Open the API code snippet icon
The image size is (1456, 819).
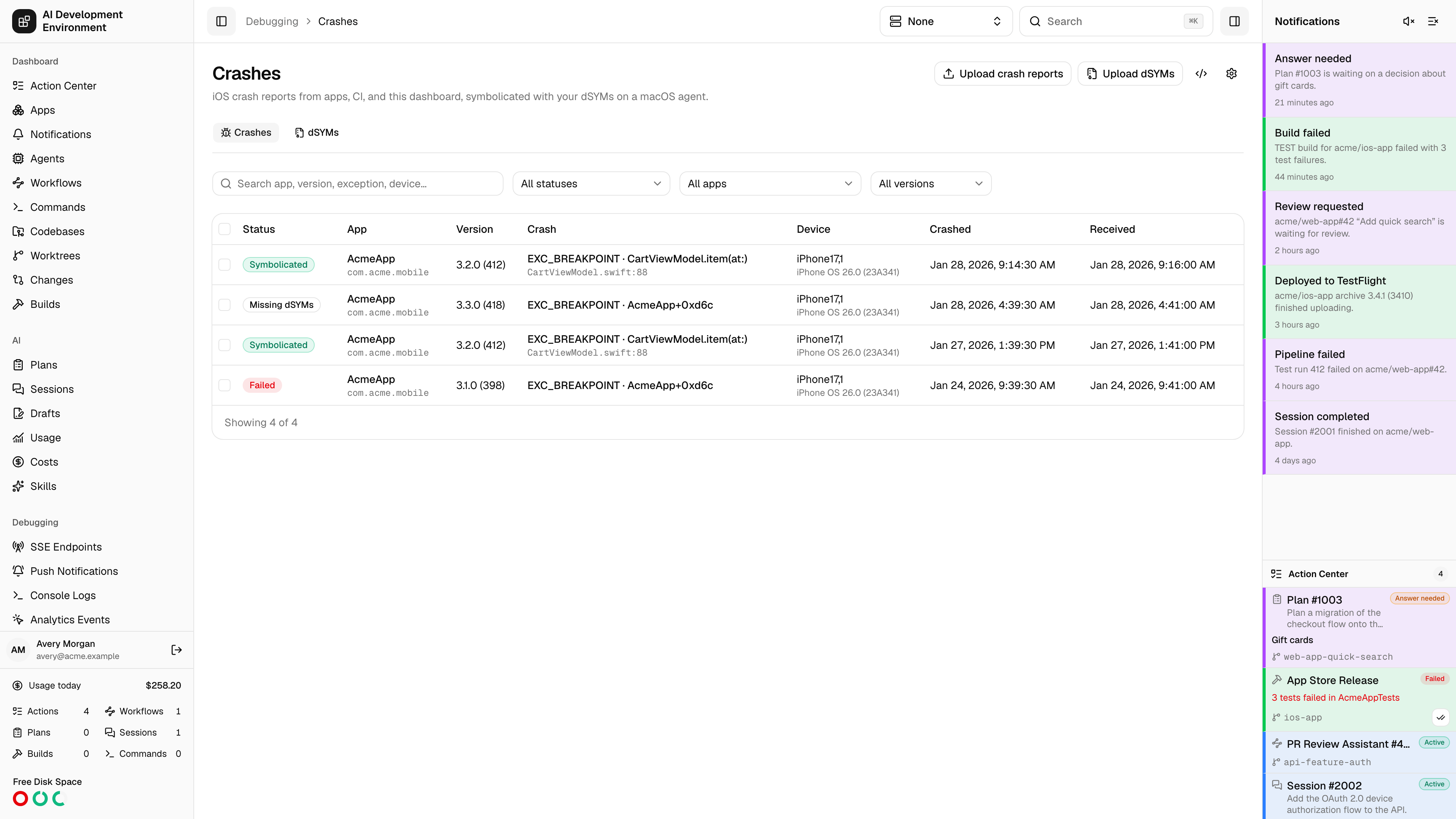tap(1201, 74)
